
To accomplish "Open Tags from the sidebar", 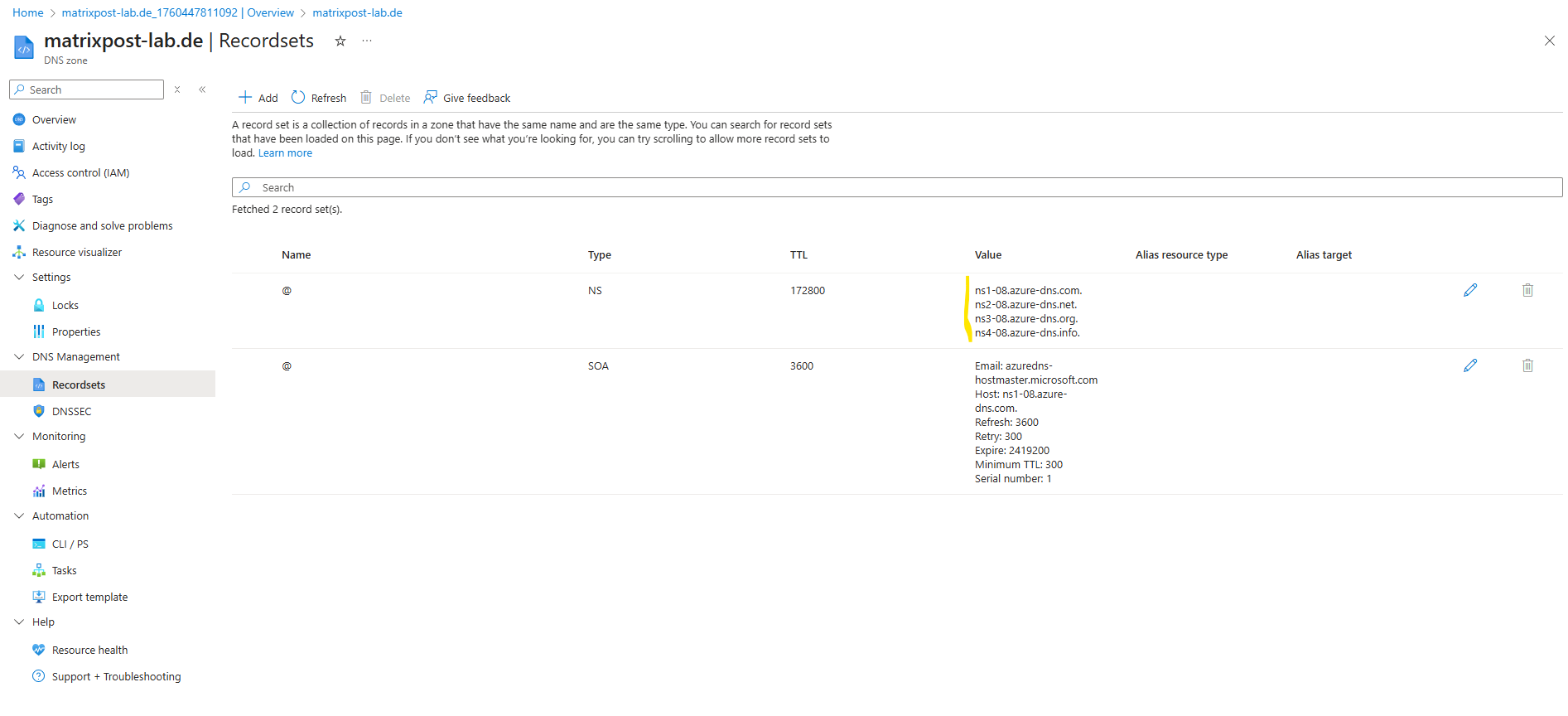I will 42,200.
